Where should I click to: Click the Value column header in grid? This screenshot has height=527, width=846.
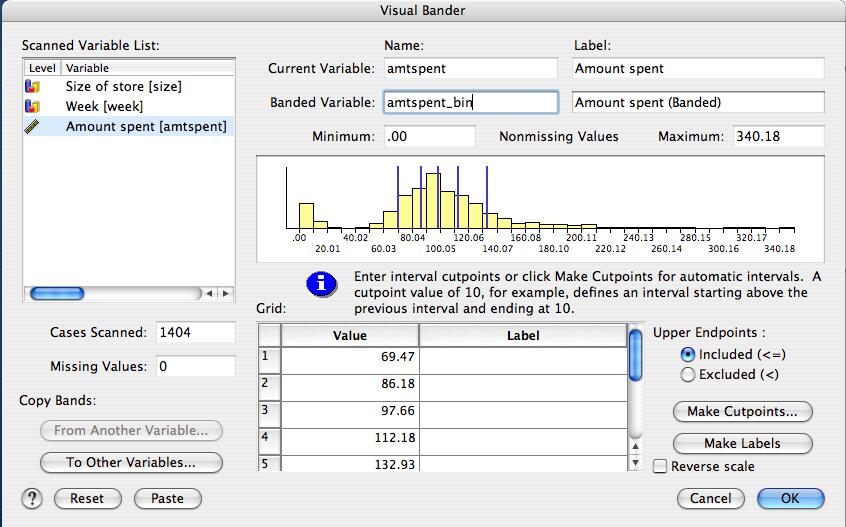pos(350,336)
